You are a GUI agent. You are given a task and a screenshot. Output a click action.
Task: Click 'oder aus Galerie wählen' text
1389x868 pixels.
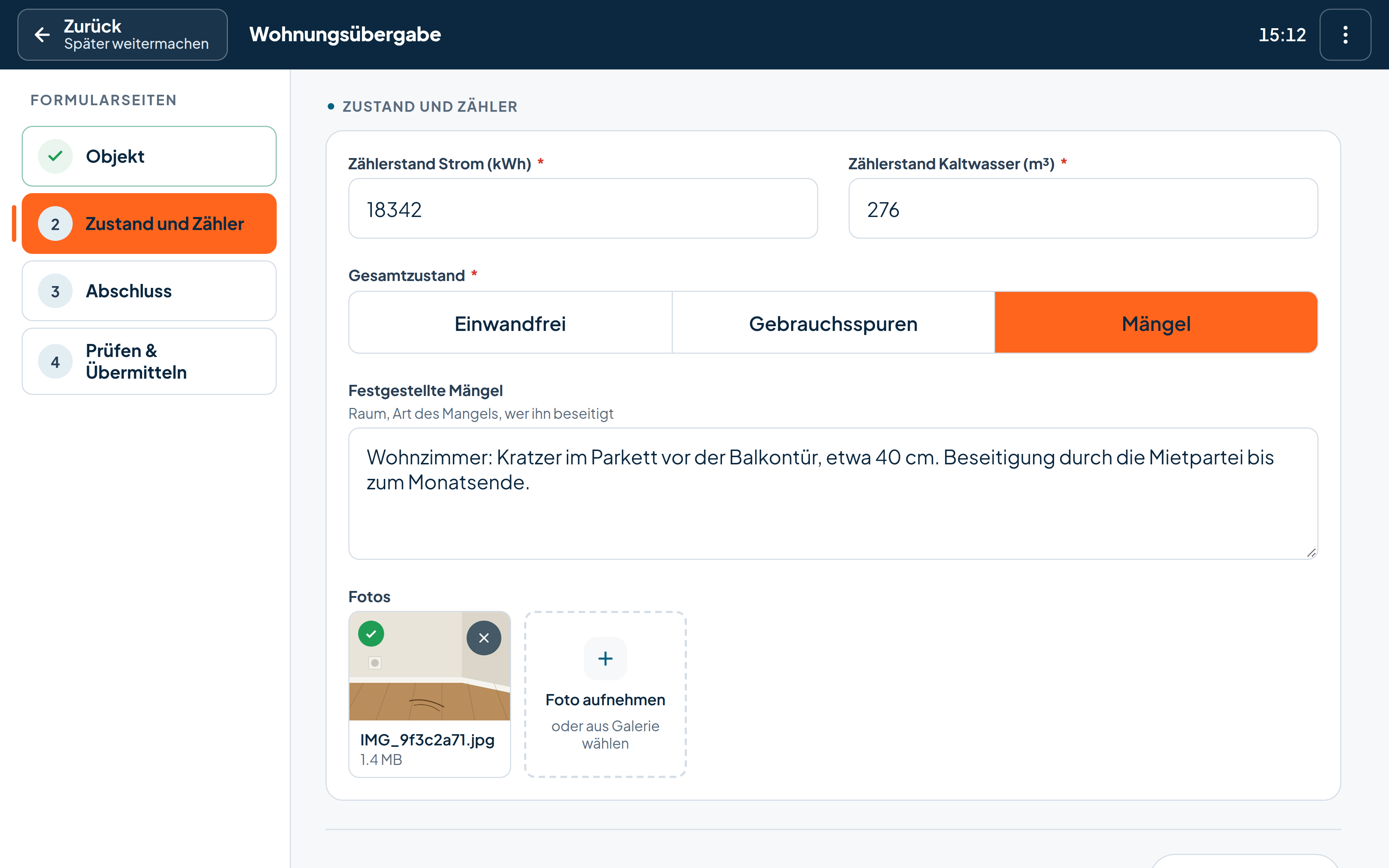pos(606,735)
